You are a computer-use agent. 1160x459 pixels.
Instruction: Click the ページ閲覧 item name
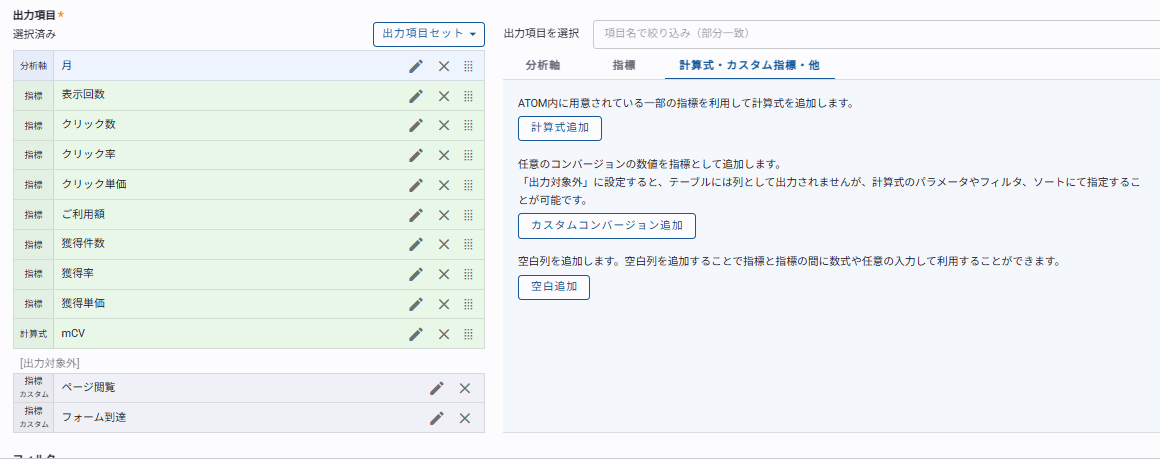(89, 387)
